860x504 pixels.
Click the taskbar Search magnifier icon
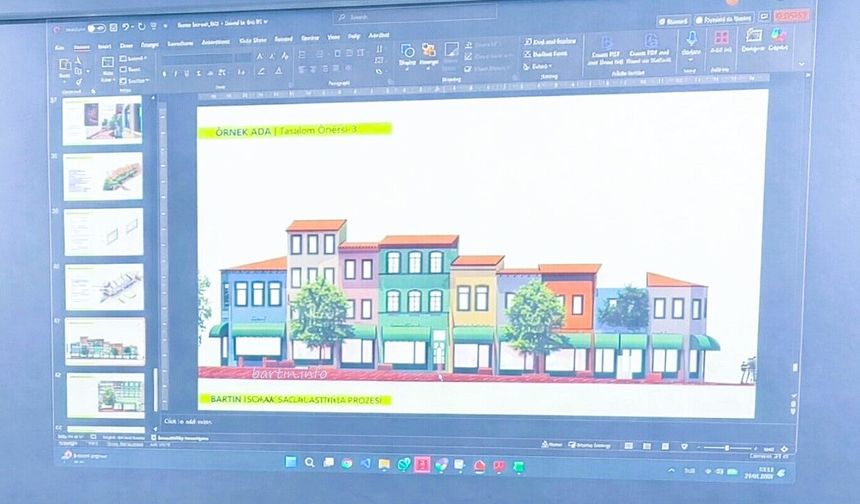point(310,462)
